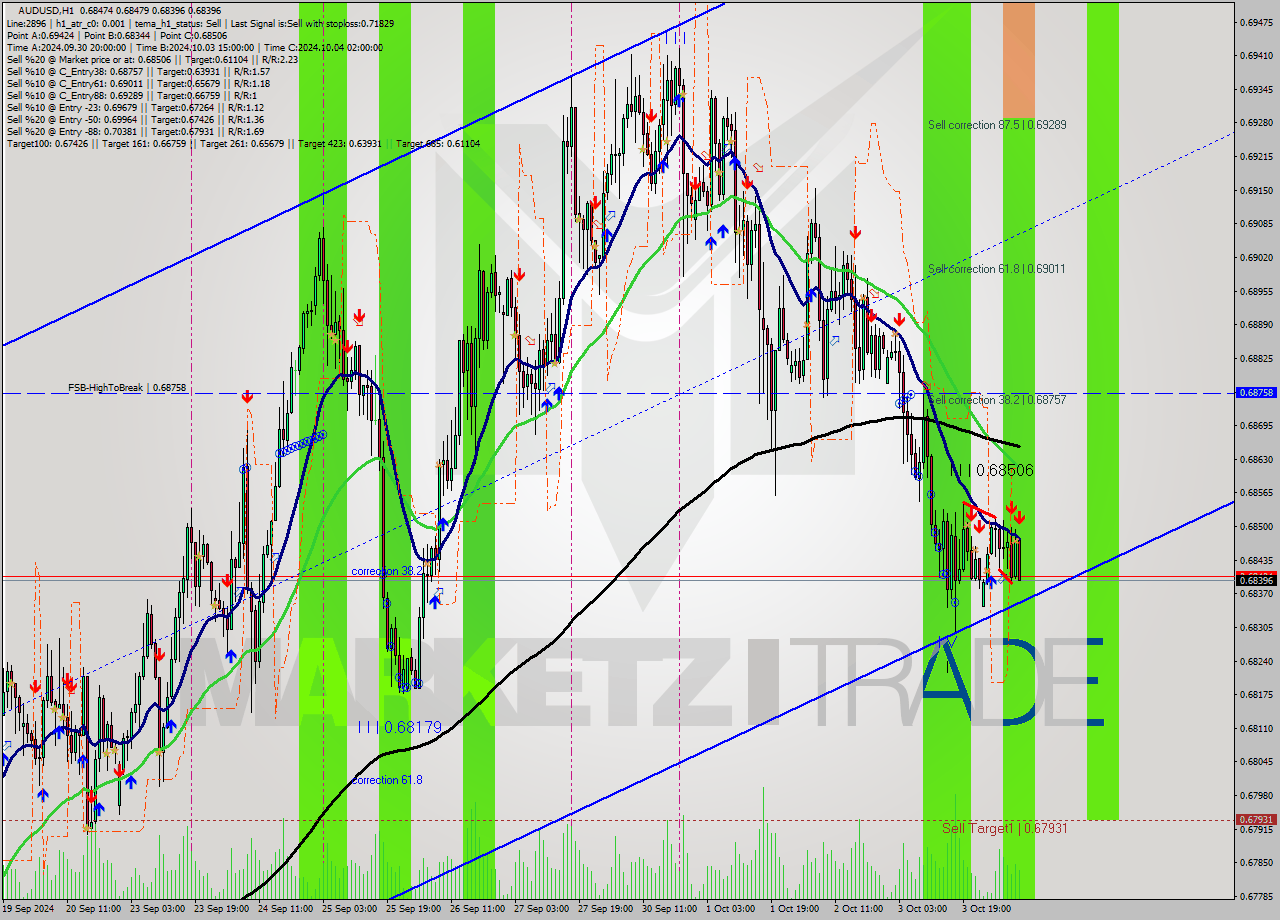Click the 0.68175 price axis label
1280x920 pixels.
click(1256, 695)
